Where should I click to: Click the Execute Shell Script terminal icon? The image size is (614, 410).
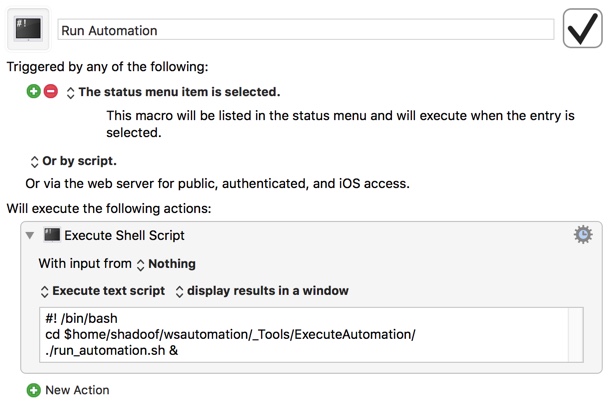click(52, 235)
